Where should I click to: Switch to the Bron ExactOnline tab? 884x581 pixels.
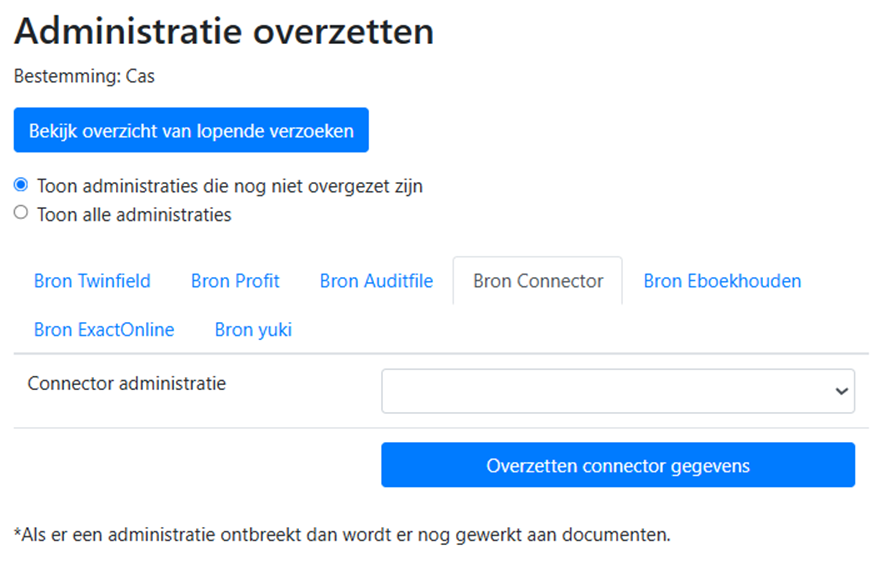pyautogui.click(x=104, y=330)
